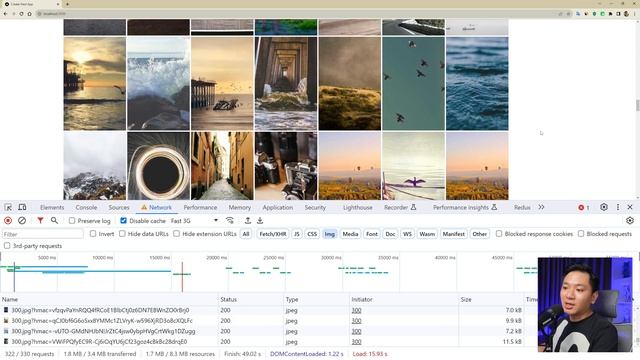Filter requests by Wasm
Image resolution: width=640 pixels, height=360 pixels.
pos(427,234)
